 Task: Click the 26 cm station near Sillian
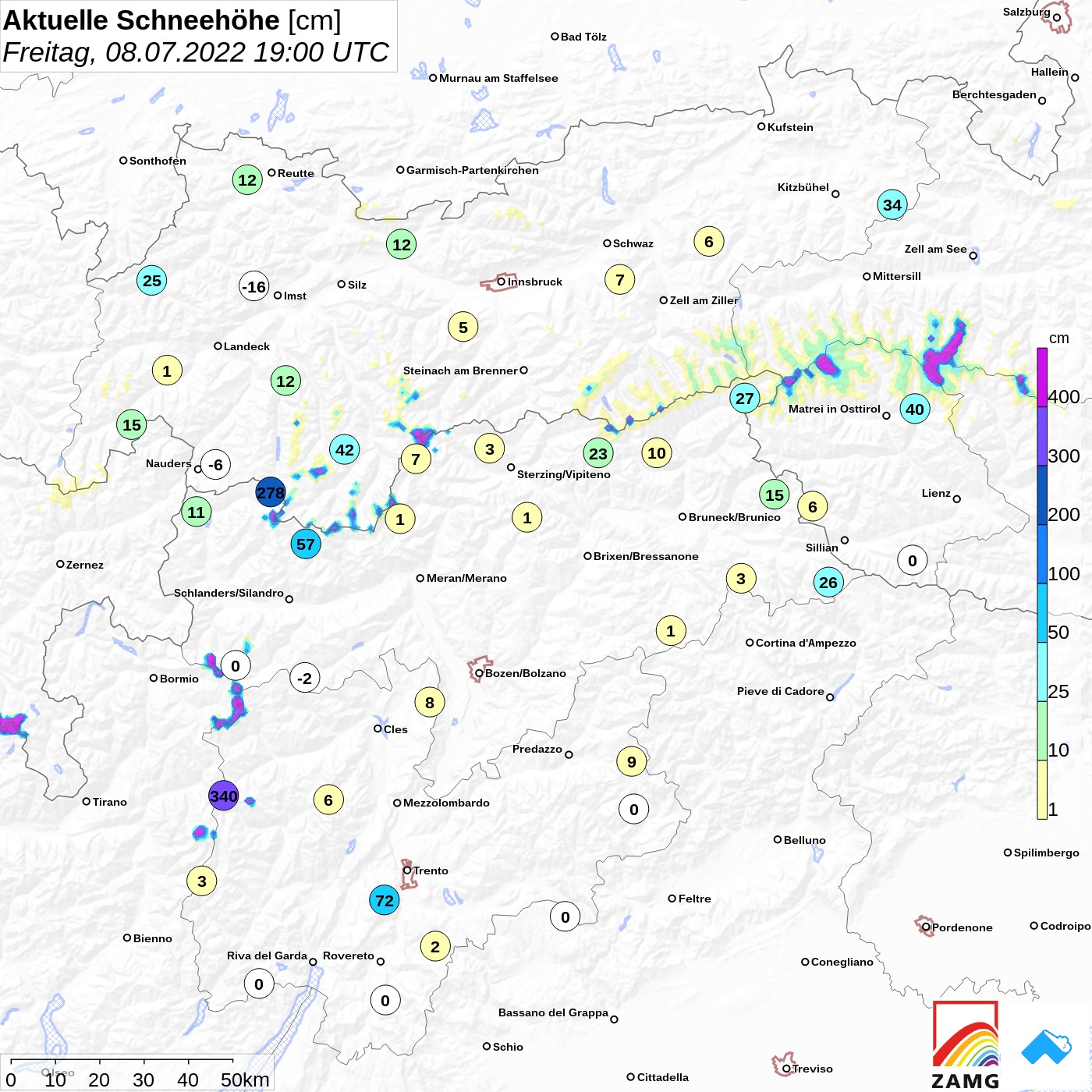[828, 582]
